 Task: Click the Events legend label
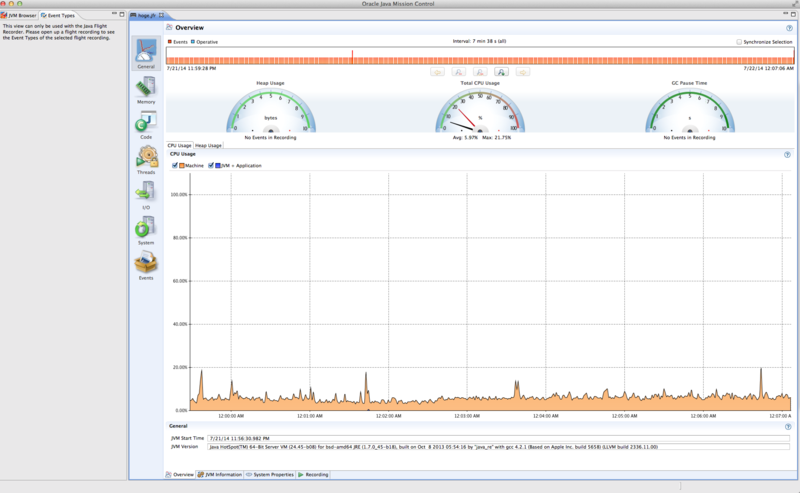180,42
